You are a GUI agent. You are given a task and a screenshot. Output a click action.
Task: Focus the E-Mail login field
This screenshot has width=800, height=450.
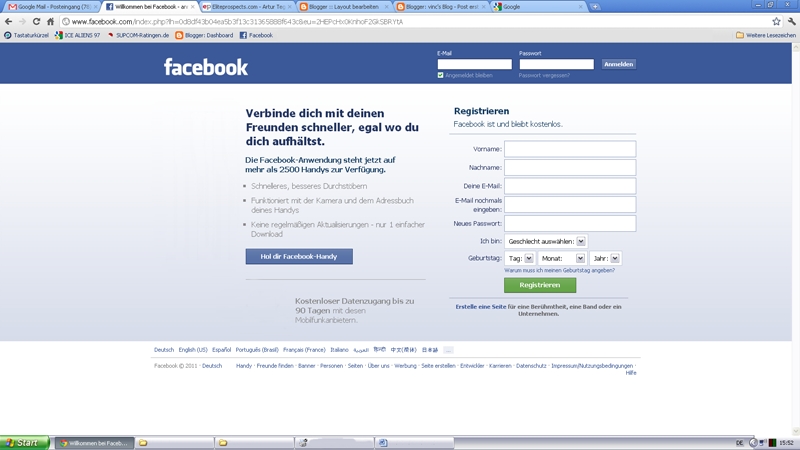(x=474, y=64)
